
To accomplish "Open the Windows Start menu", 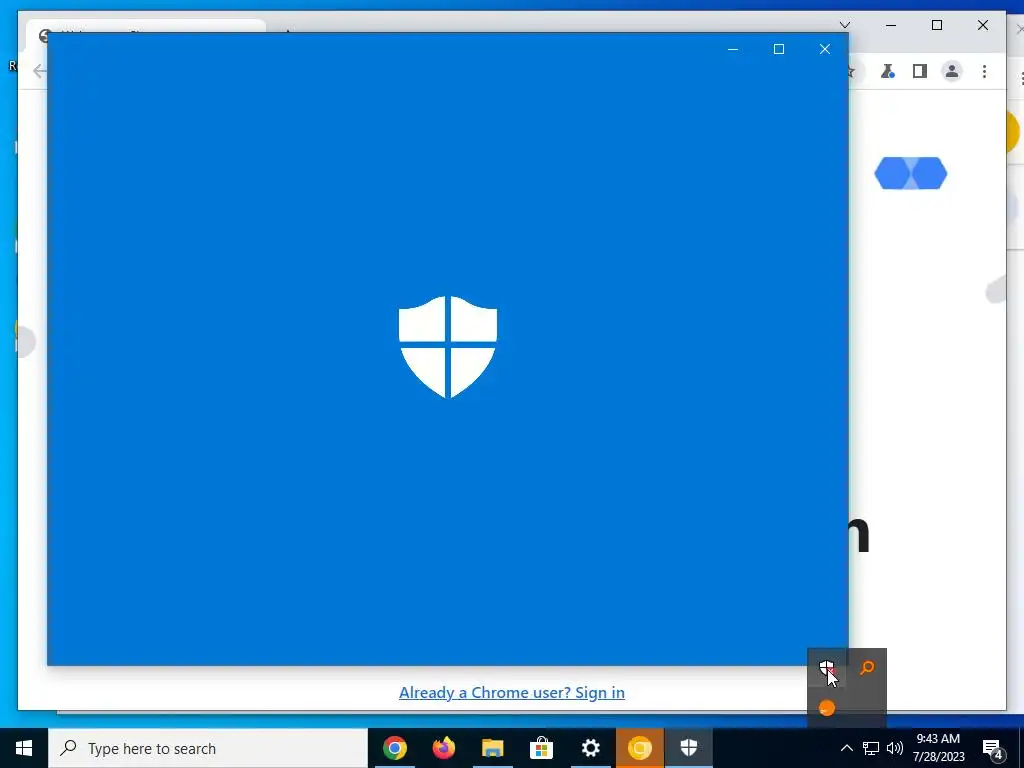I will (24, 748).
